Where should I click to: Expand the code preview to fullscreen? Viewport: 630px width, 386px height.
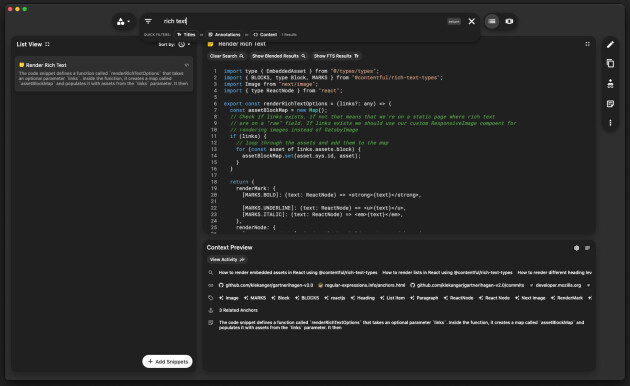587,44
